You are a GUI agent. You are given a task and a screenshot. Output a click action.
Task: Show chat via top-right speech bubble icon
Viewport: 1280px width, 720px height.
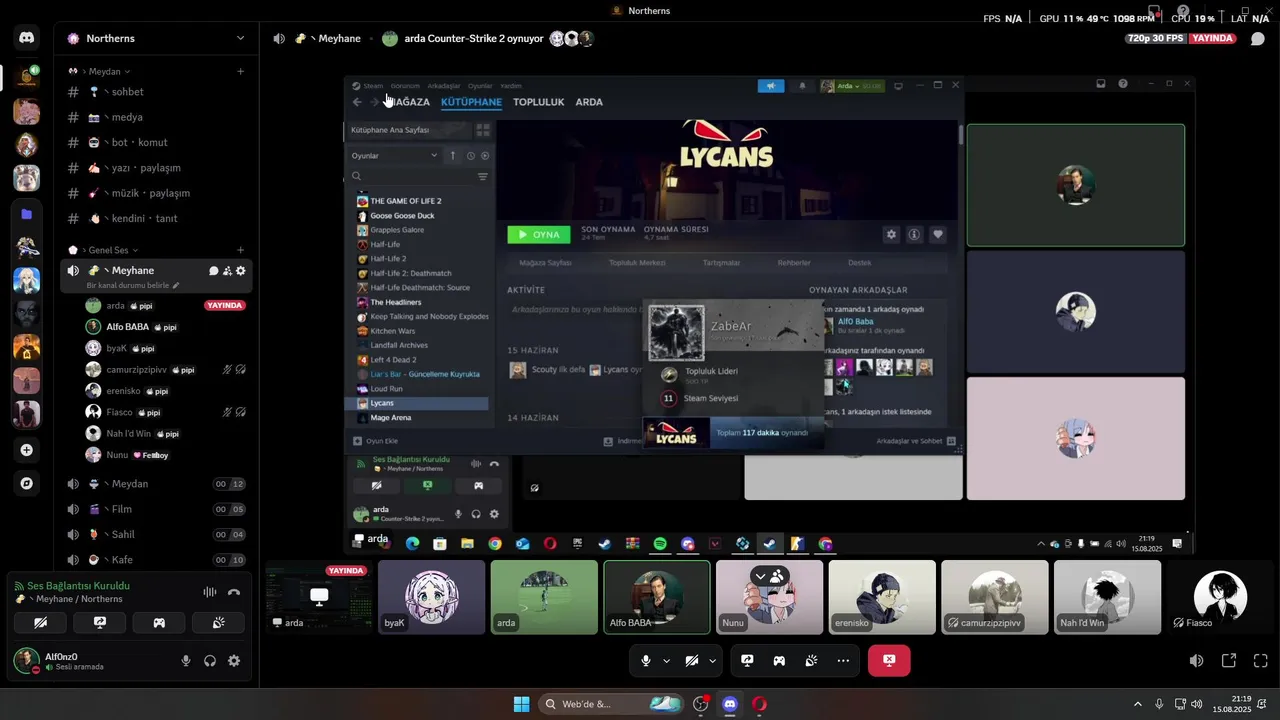tap(1258, 39)
